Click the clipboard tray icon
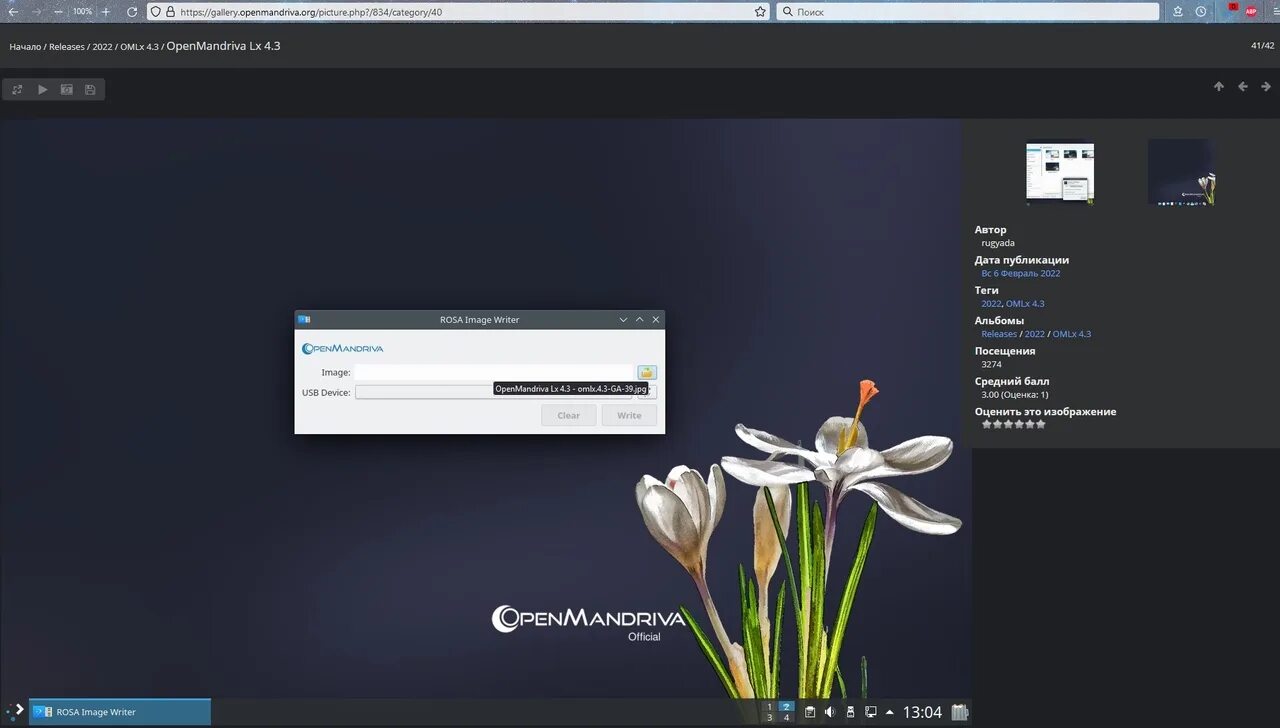This screenshot has height=728, width=1280. 810,712
